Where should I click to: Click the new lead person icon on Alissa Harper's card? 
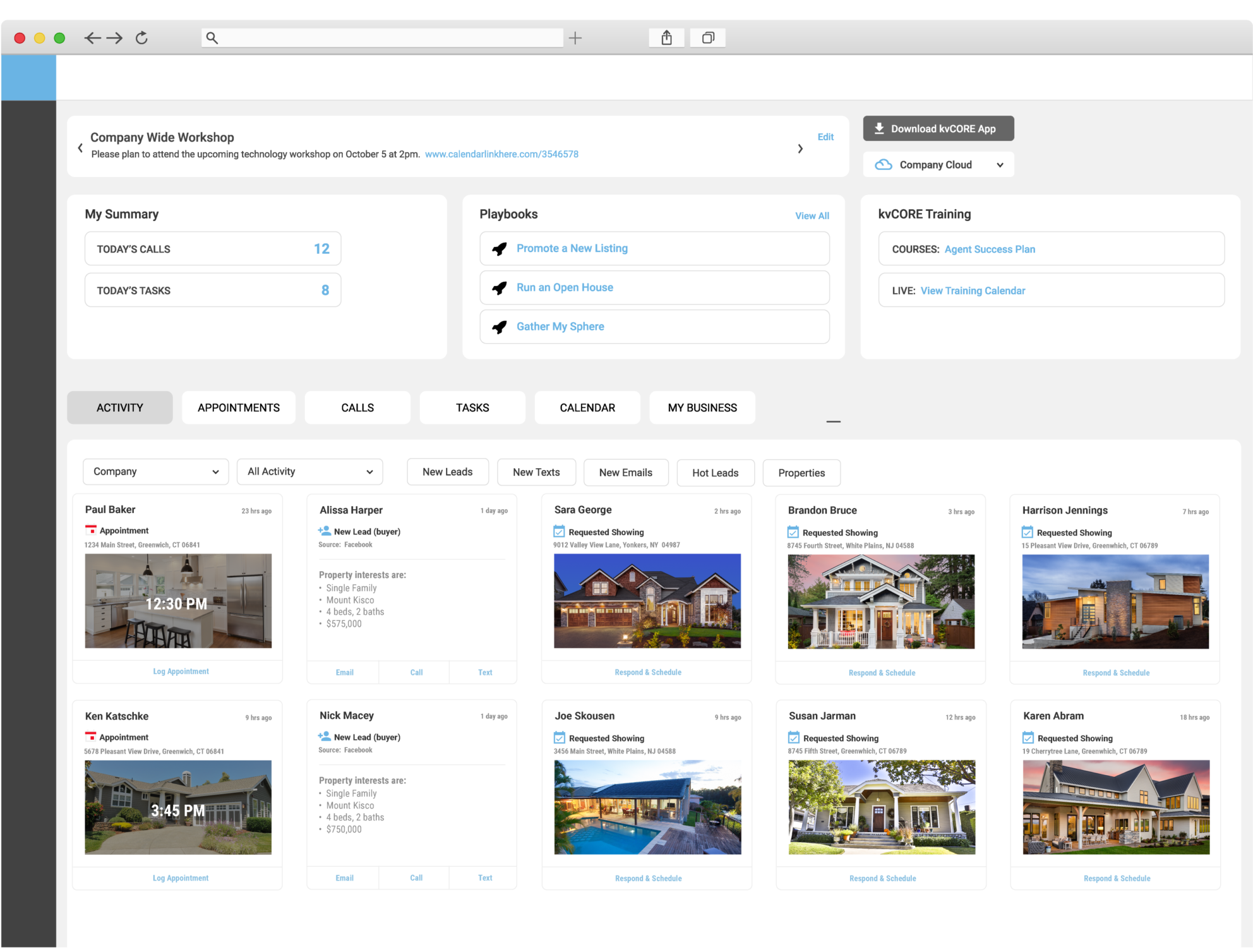point(324,531)
